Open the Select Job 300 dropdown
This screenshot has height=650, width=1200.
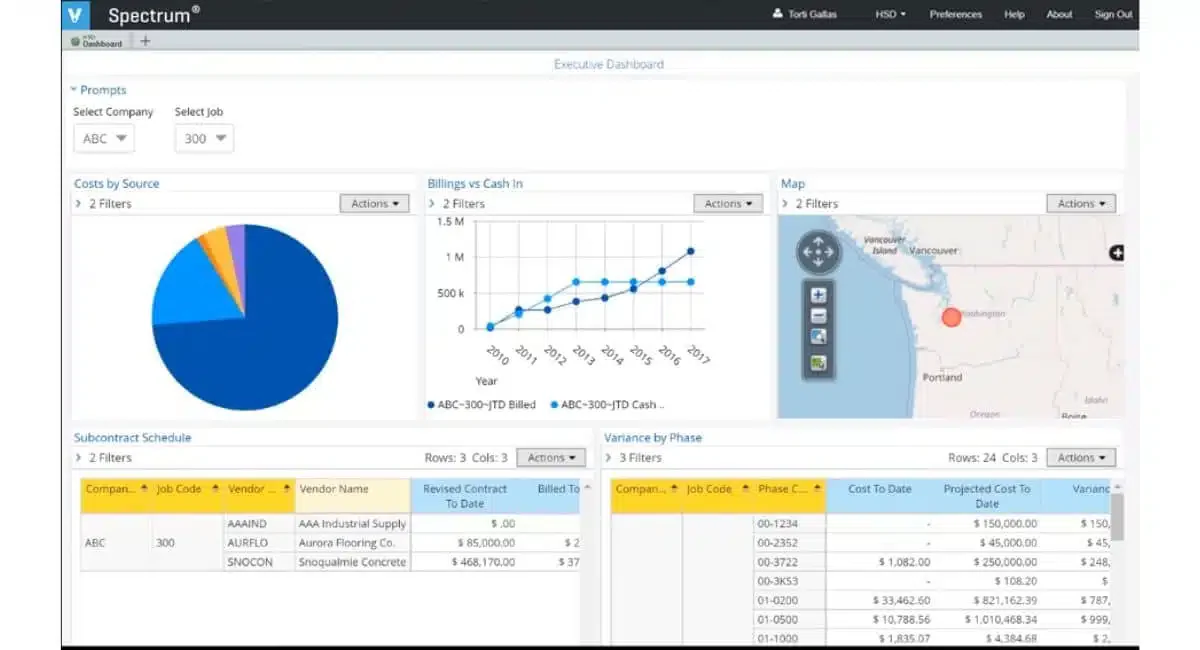coord(204,138)
